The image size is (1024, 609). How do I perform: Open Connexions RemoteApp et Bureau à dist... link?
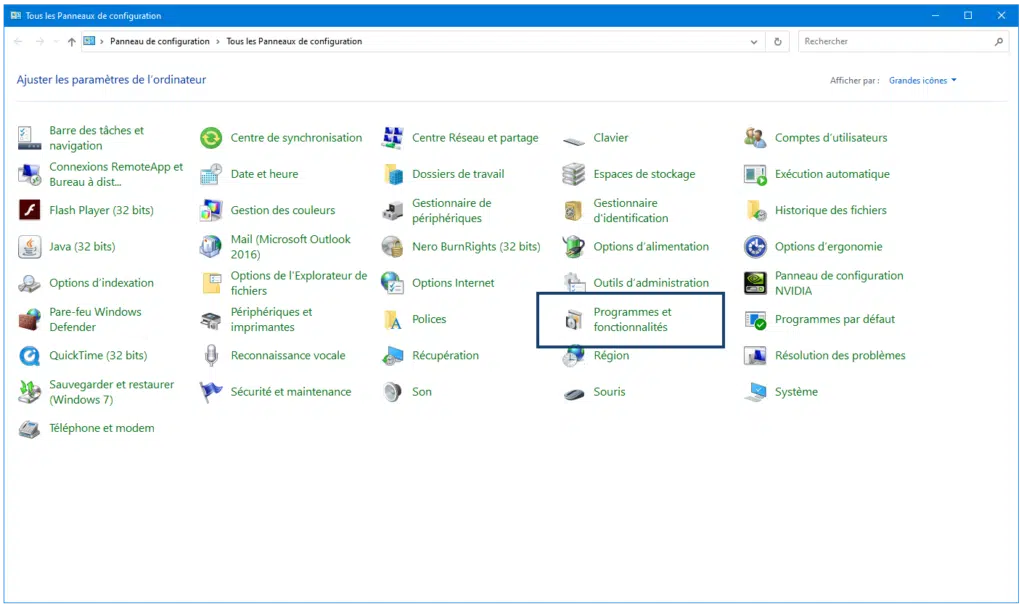click(116, 174)
